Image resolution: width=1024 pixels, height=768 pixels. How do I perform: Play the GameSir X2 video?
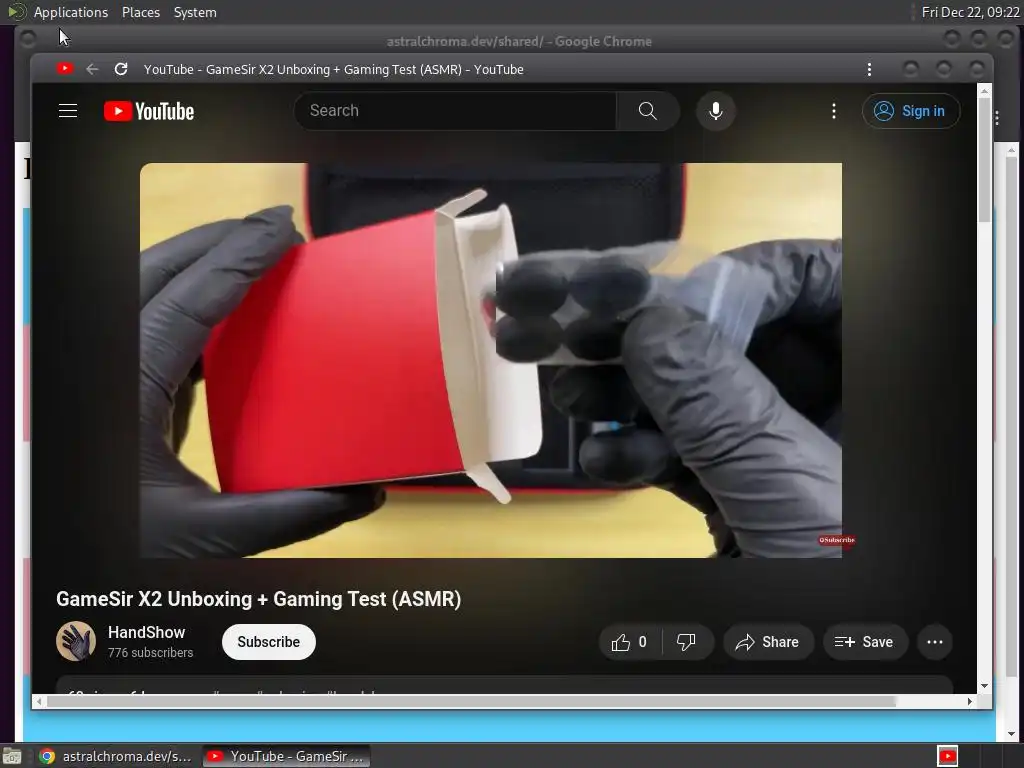[490, 360]
